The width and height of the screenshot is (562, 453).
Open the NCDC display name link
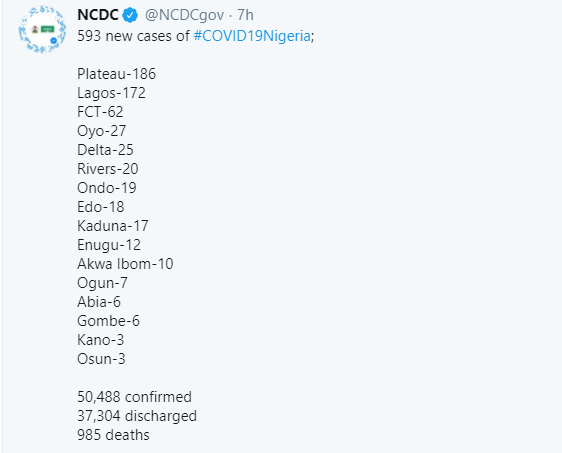tap(97, 15)
